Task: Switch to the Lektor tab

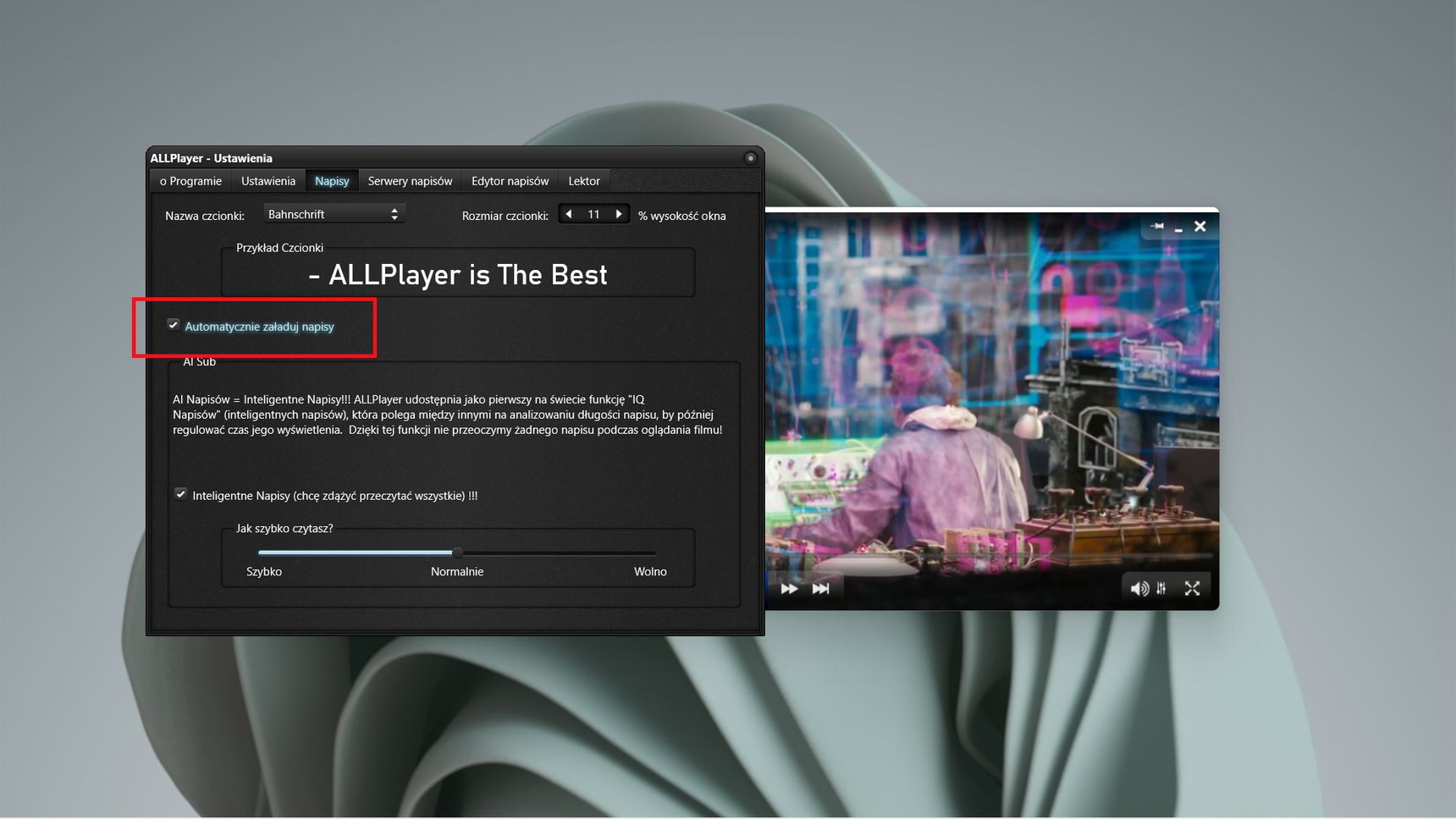Action: (x=584, y=181)
